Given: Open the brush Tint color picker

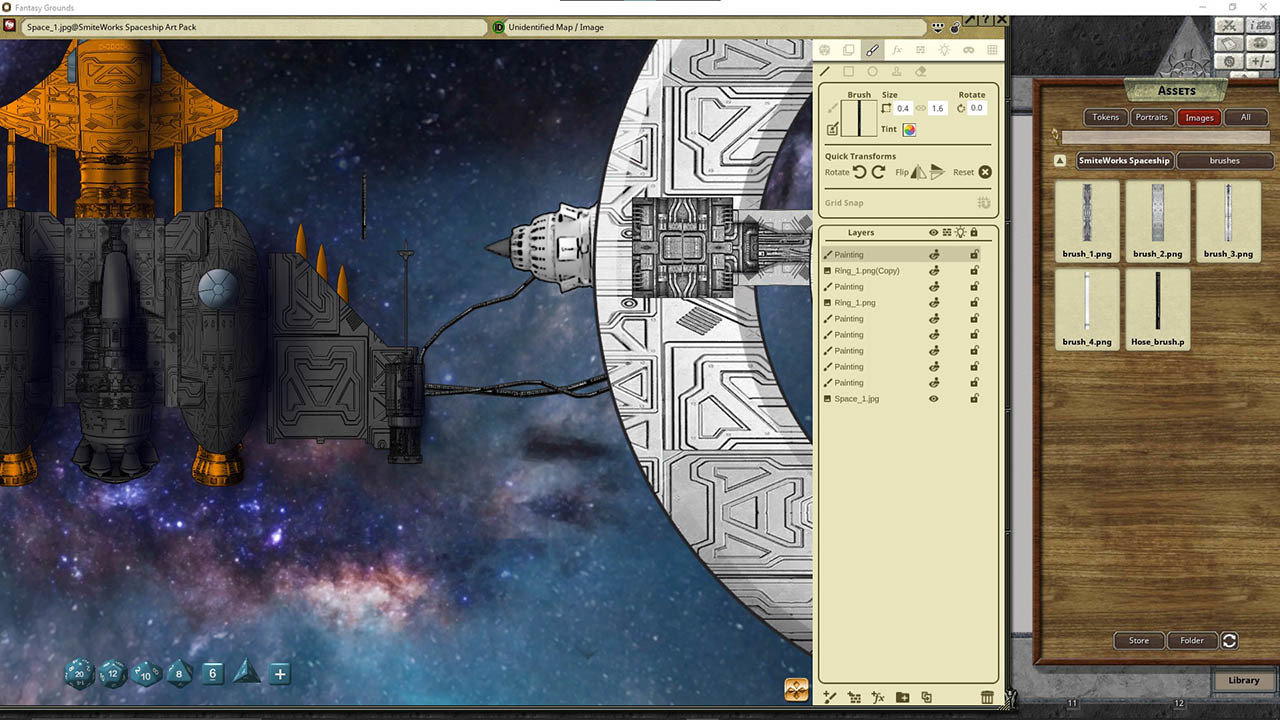Looking at the screenshot, I should [x=909, y=130].
